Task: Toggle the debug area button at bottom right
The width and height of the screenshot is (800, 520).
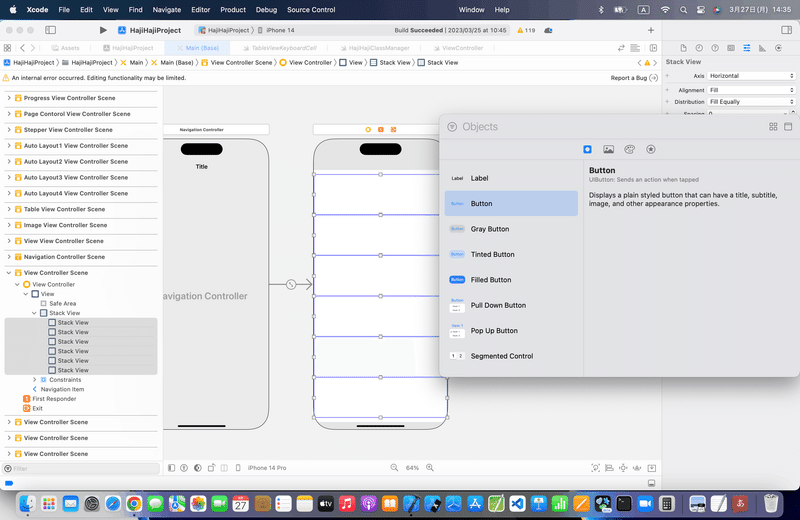Action: coord(652,483)
